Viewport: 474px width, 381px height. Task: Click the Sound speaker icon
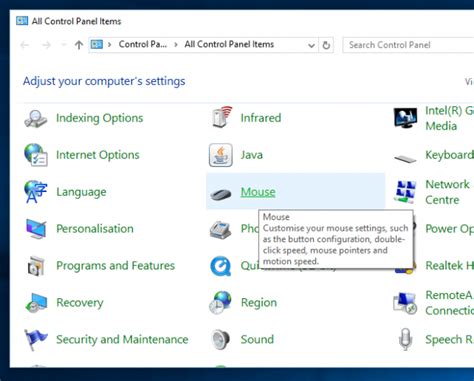point(220,339)
